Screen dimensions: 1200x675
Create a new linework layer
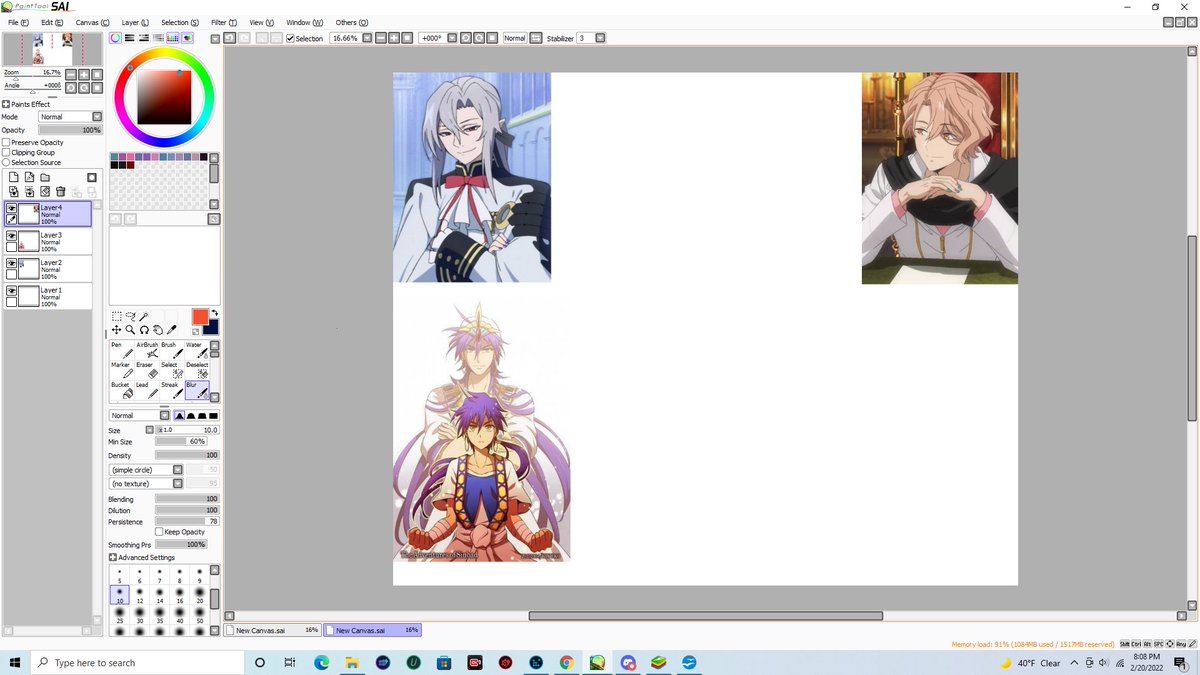pyautogui.click(x=29, y=177)
